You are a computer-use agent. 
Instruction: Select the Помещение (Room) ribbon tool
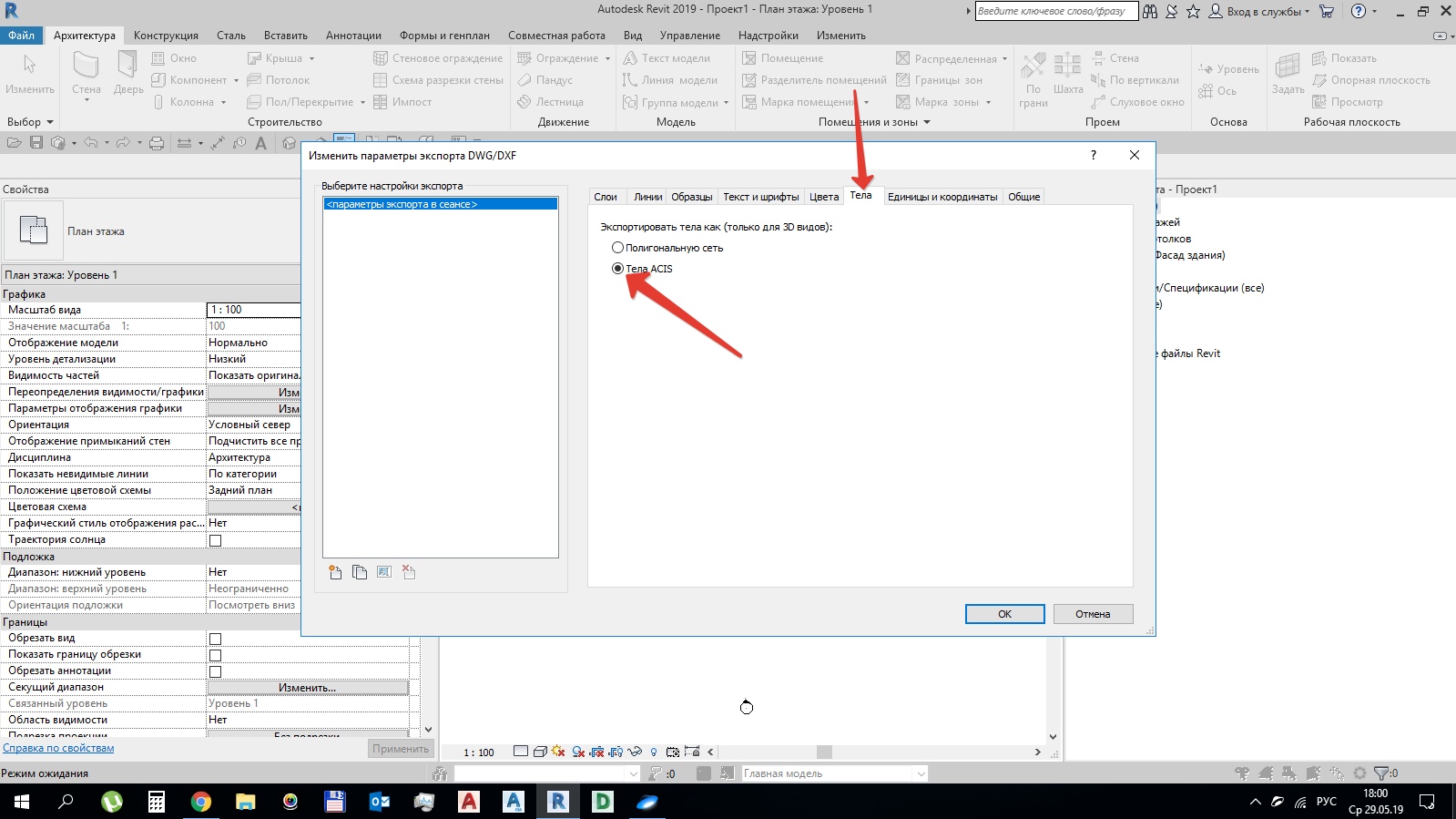click(783, 58)
